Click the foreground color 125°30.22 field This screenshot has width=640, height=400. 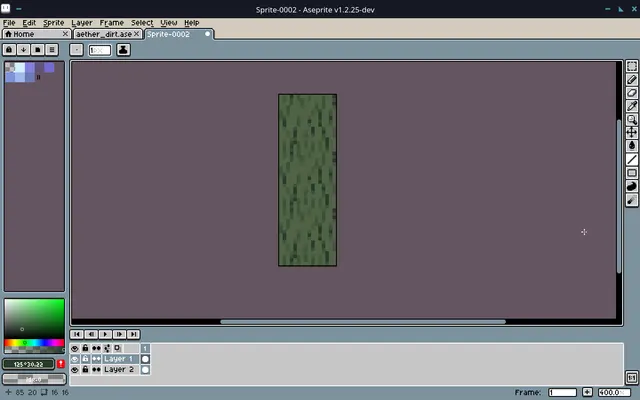[28, 364]
